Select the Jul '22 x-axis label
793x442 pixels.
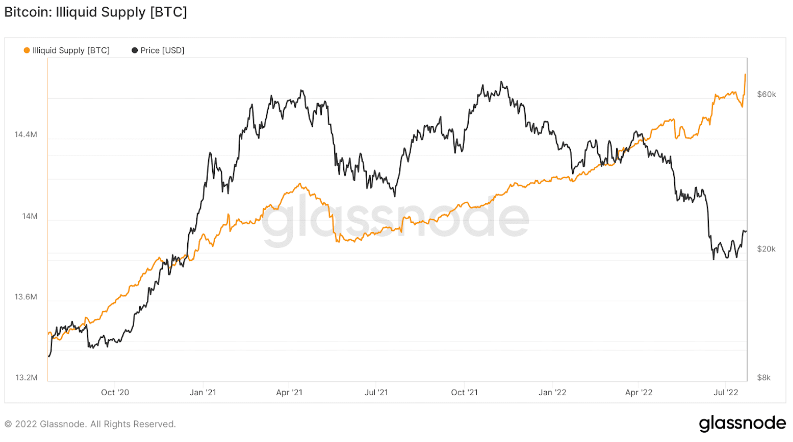[x=726, y=392]
